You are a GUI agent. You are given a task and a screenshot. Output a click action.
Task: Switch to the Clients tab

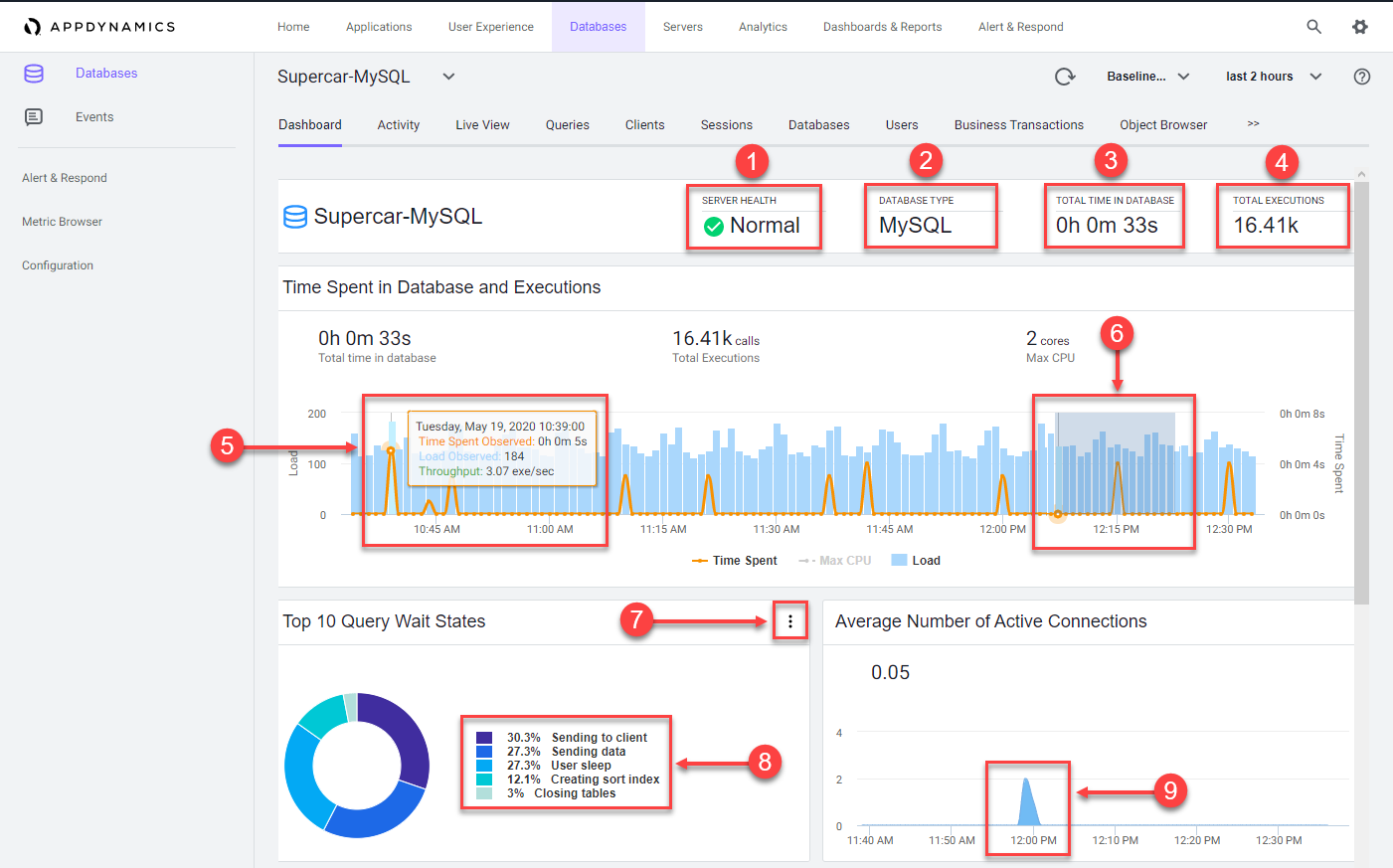coord(645,125)
